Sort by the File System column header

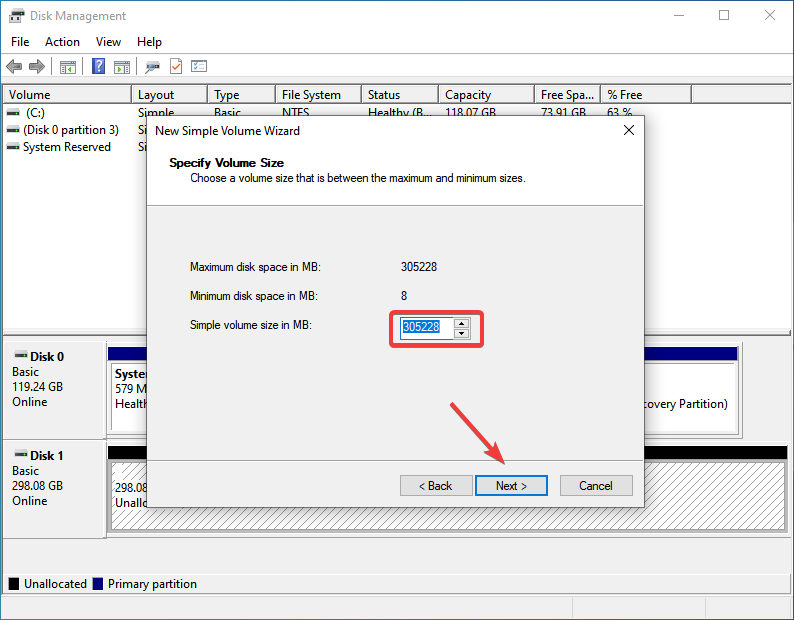click(319, 95)
